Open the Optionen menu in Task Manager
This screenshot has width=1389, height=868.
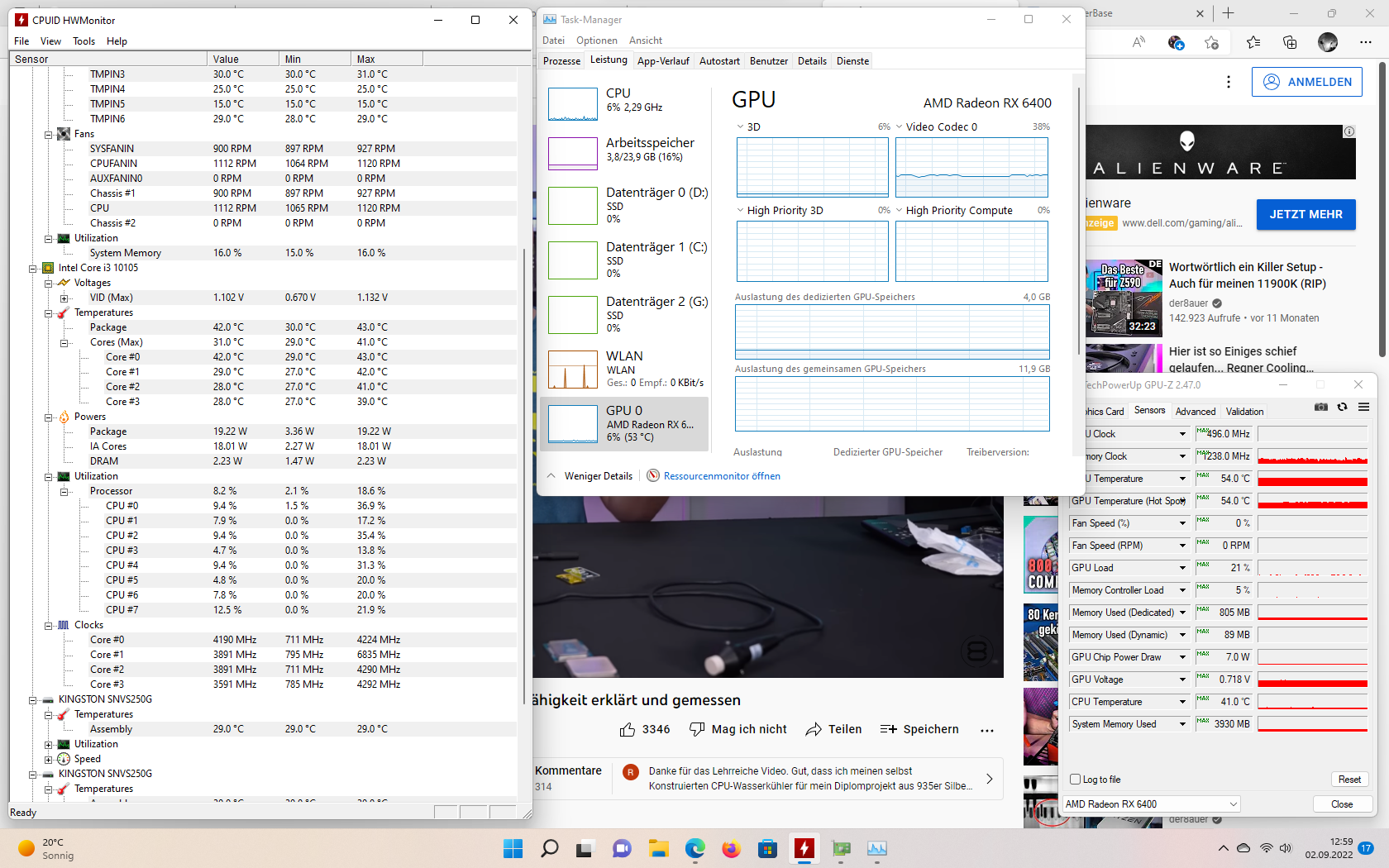597,41
